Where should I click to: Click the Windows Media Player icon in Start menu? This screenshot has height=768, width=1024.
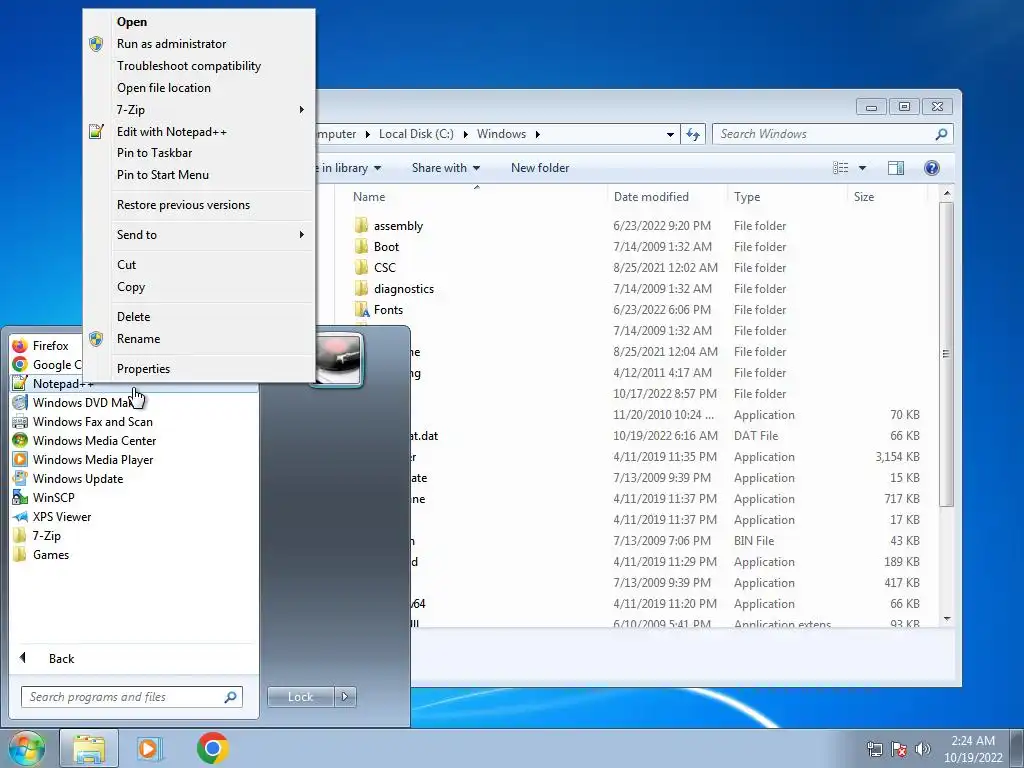(x=20, y=459)
